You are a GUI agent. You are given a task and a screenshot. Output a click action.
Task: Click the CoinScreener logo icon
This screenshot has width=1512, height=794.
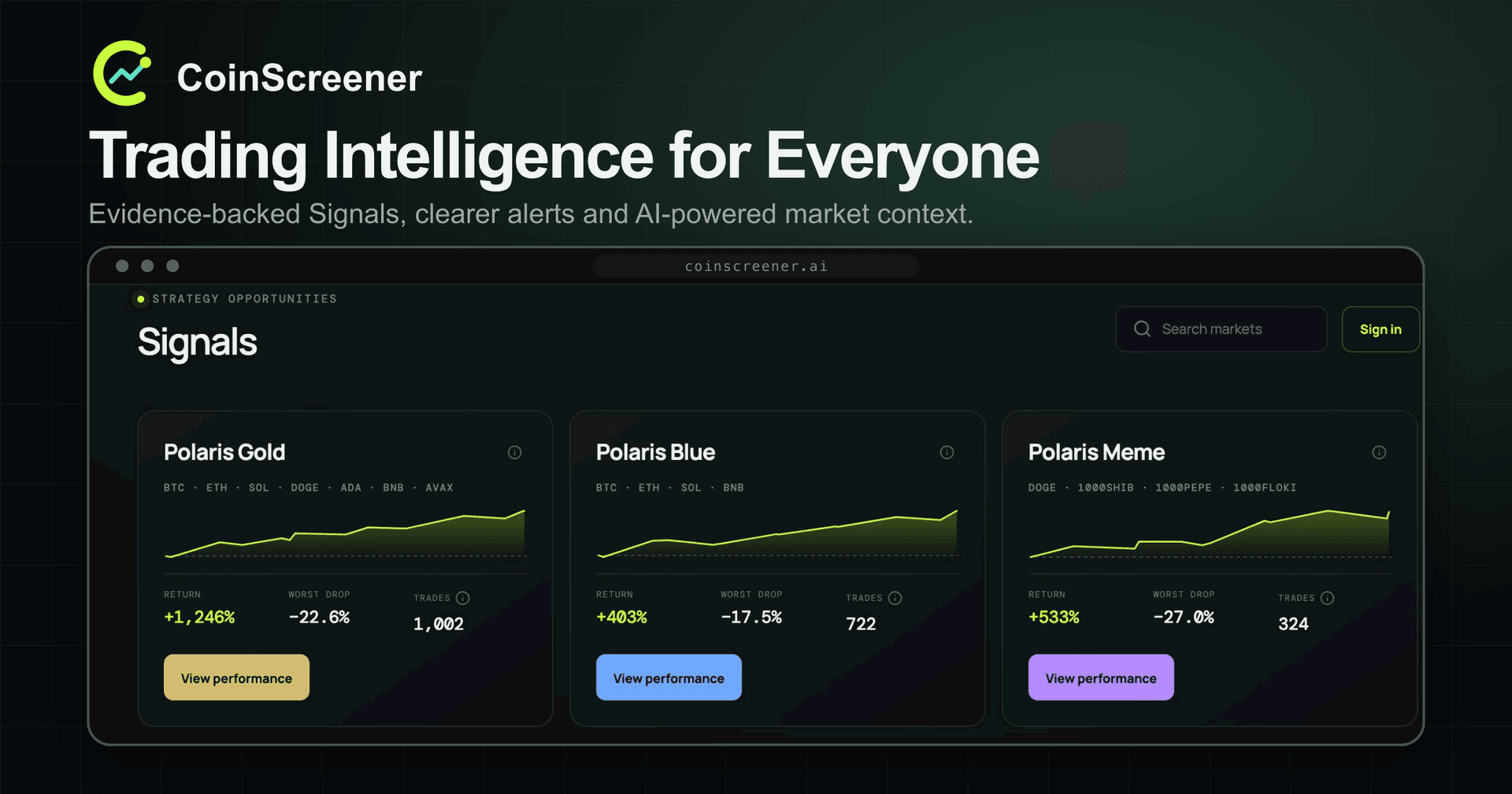pos(122,73)
